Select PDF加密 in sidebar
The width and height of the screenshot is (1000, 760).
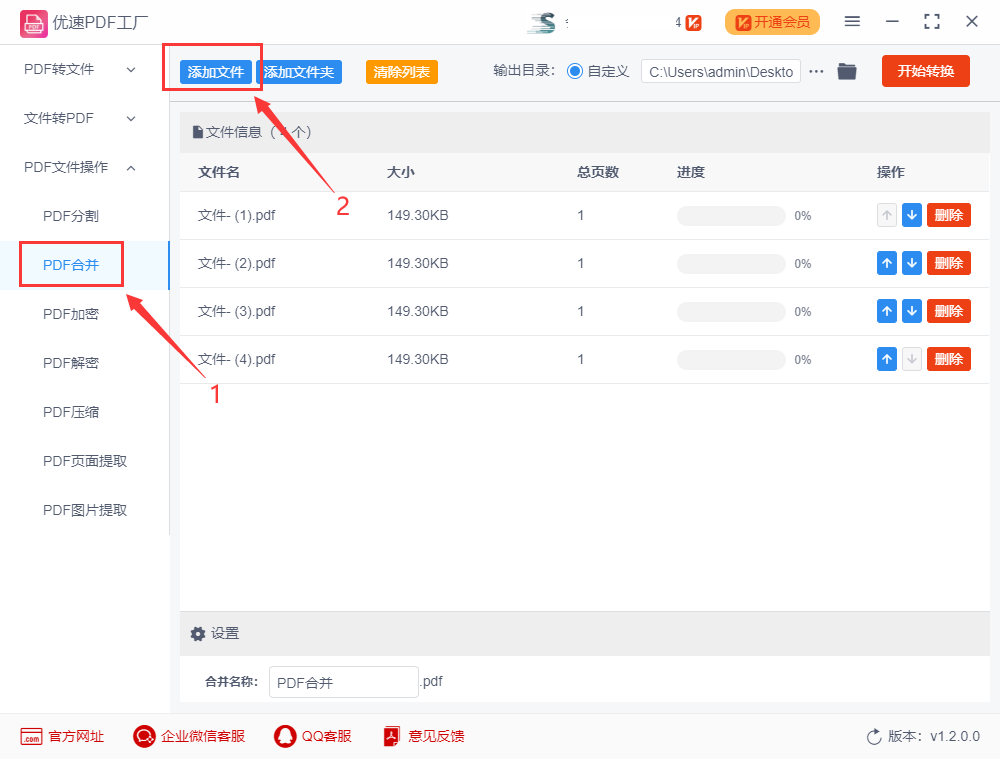click(x=71, y=314)
